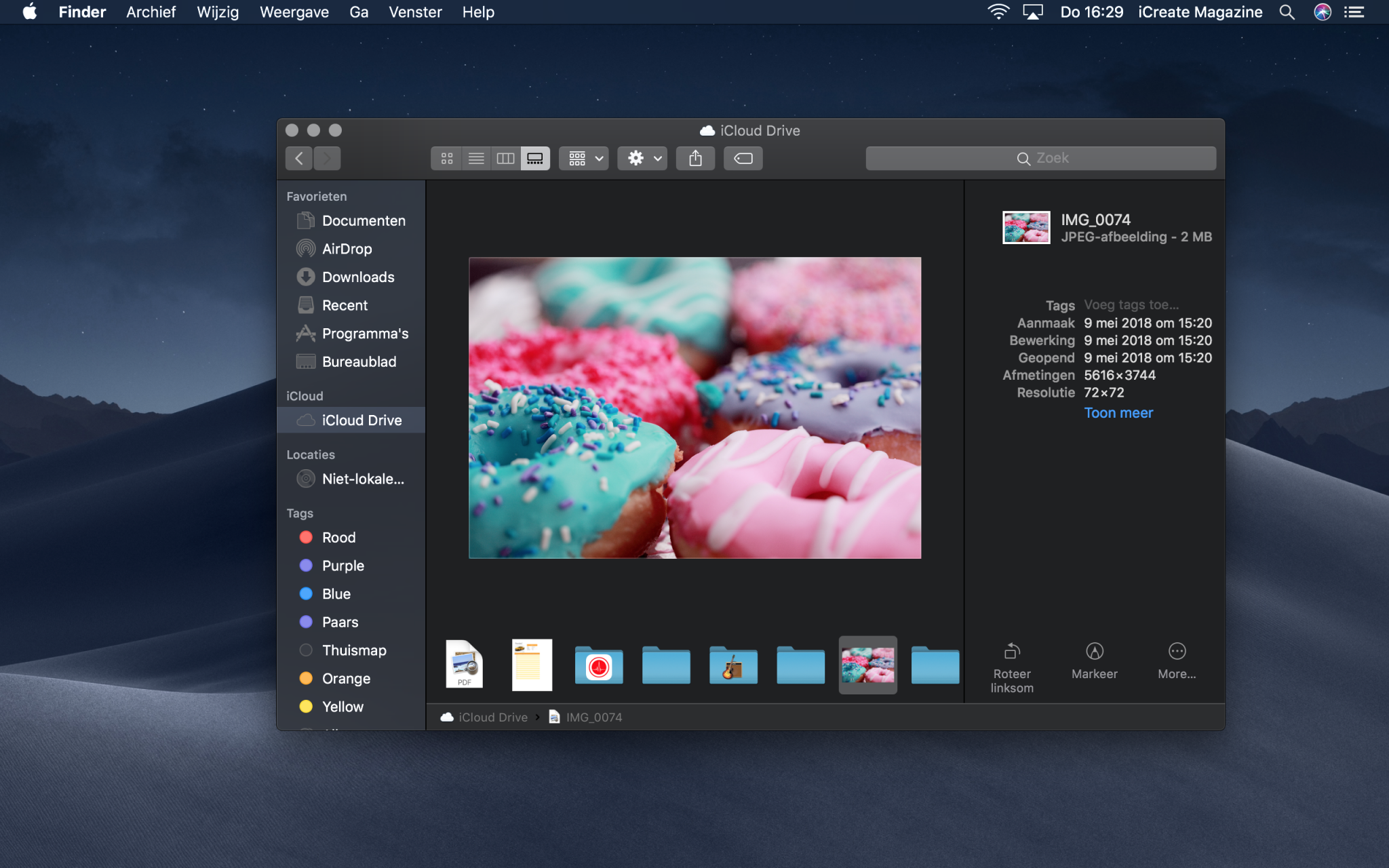1389x868 pixels.
Task: Click the Share toolbar icon
Action: tap(695, 159)
